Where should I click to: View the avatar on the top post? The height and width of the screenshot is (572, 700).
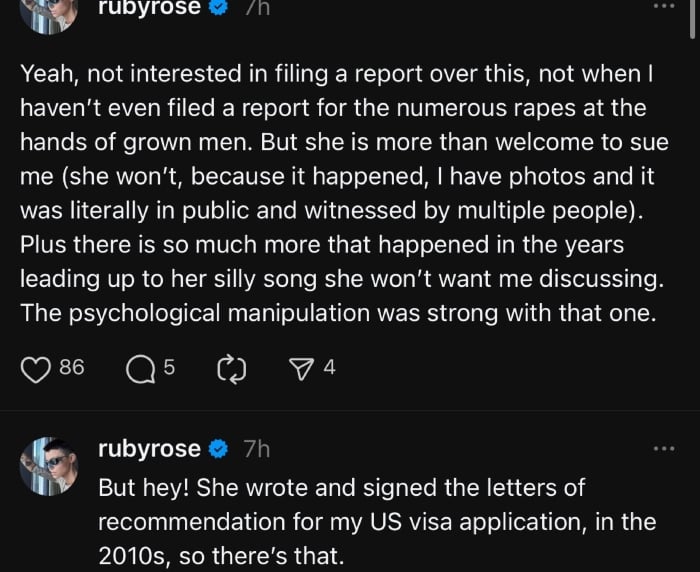(49, 12)
